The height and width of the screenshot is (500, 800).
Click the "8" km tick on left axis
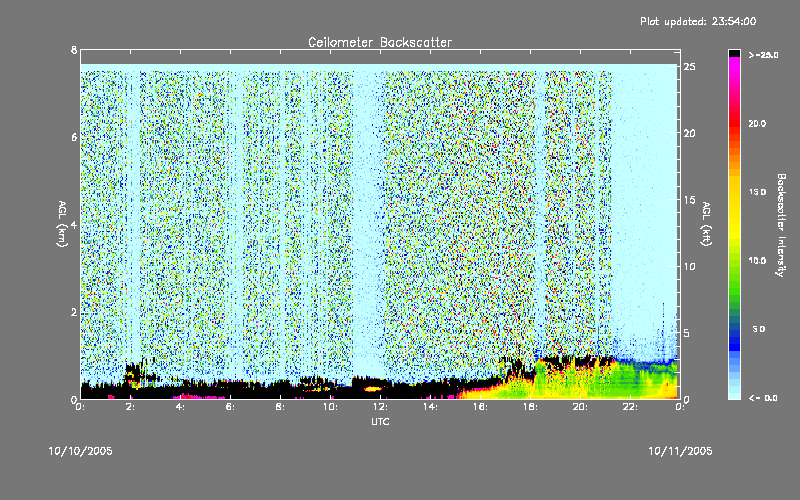click(x=74, y=51)
